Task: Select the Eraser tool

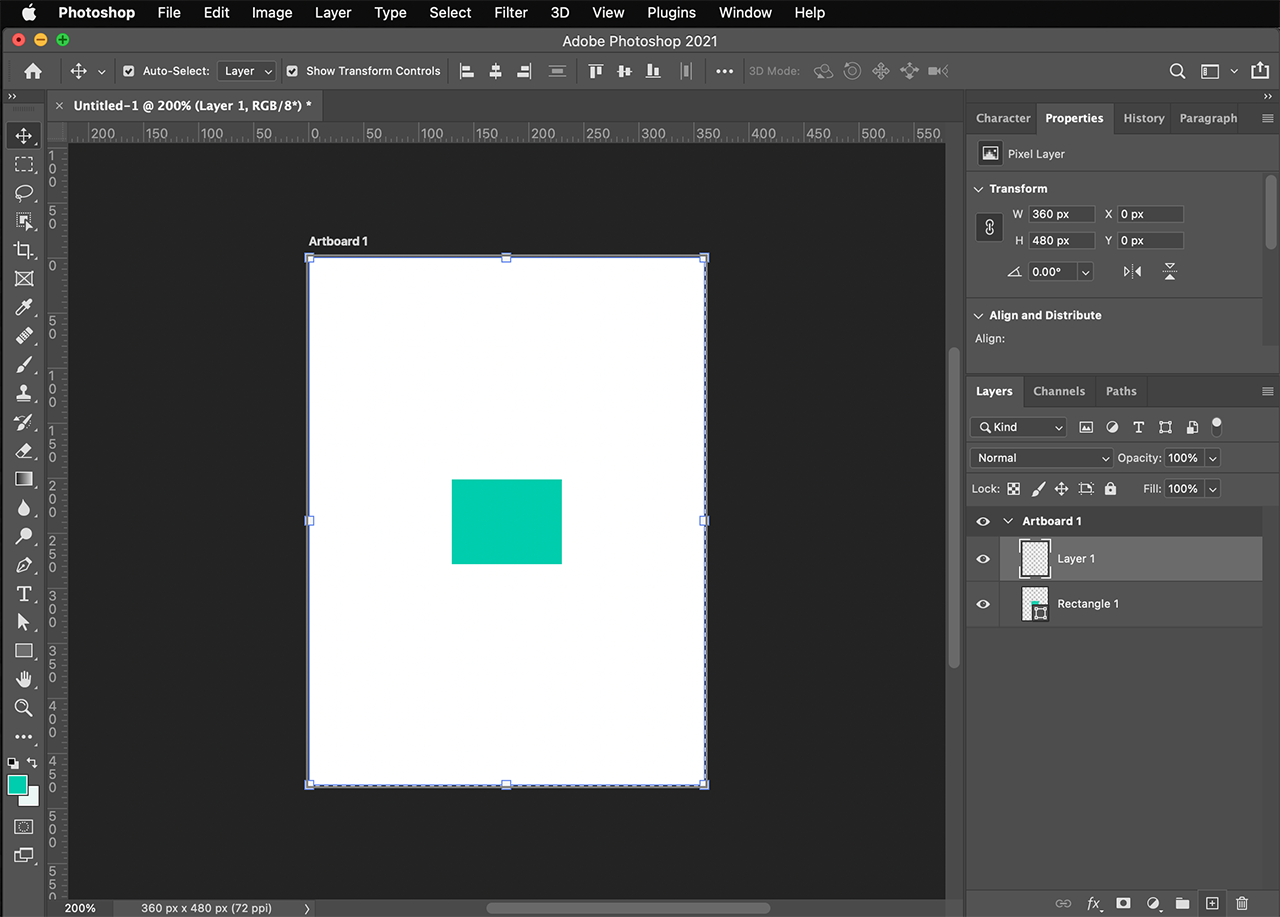Action: click(x=24, y=450)
